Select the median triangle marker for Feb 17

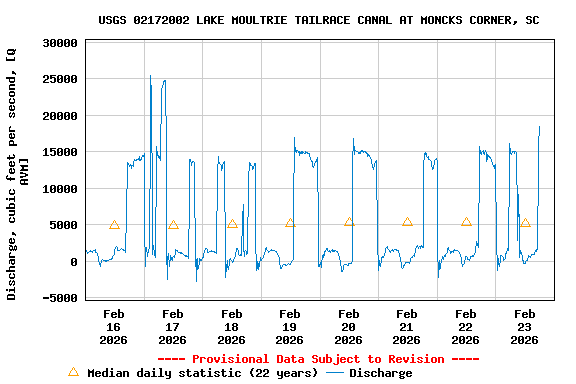pyautogui.click(x=173, y=225)
